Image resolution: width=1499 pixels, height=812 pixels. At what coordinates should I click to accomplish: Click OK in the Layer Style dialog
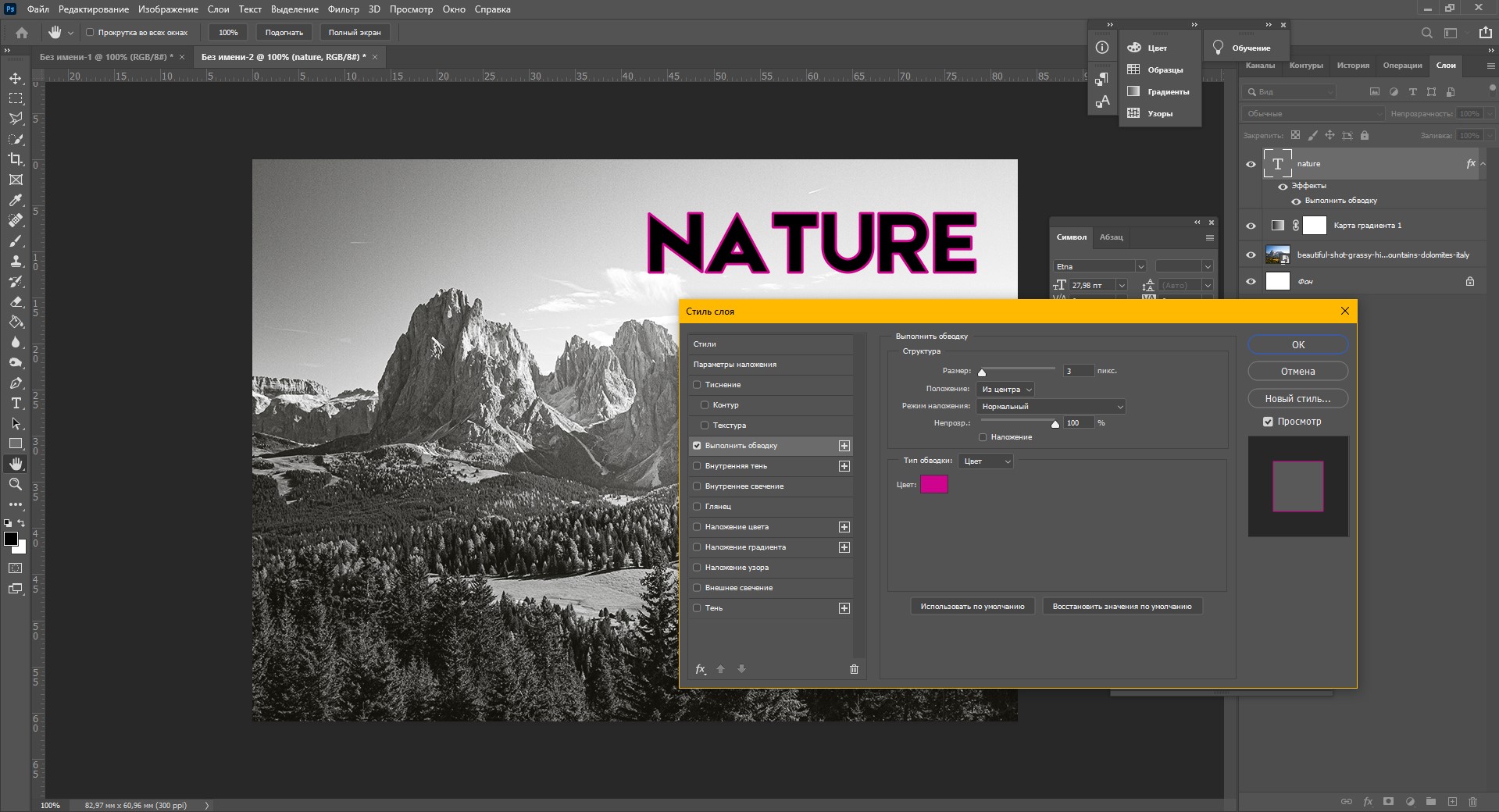click(x=1297, y=344)
